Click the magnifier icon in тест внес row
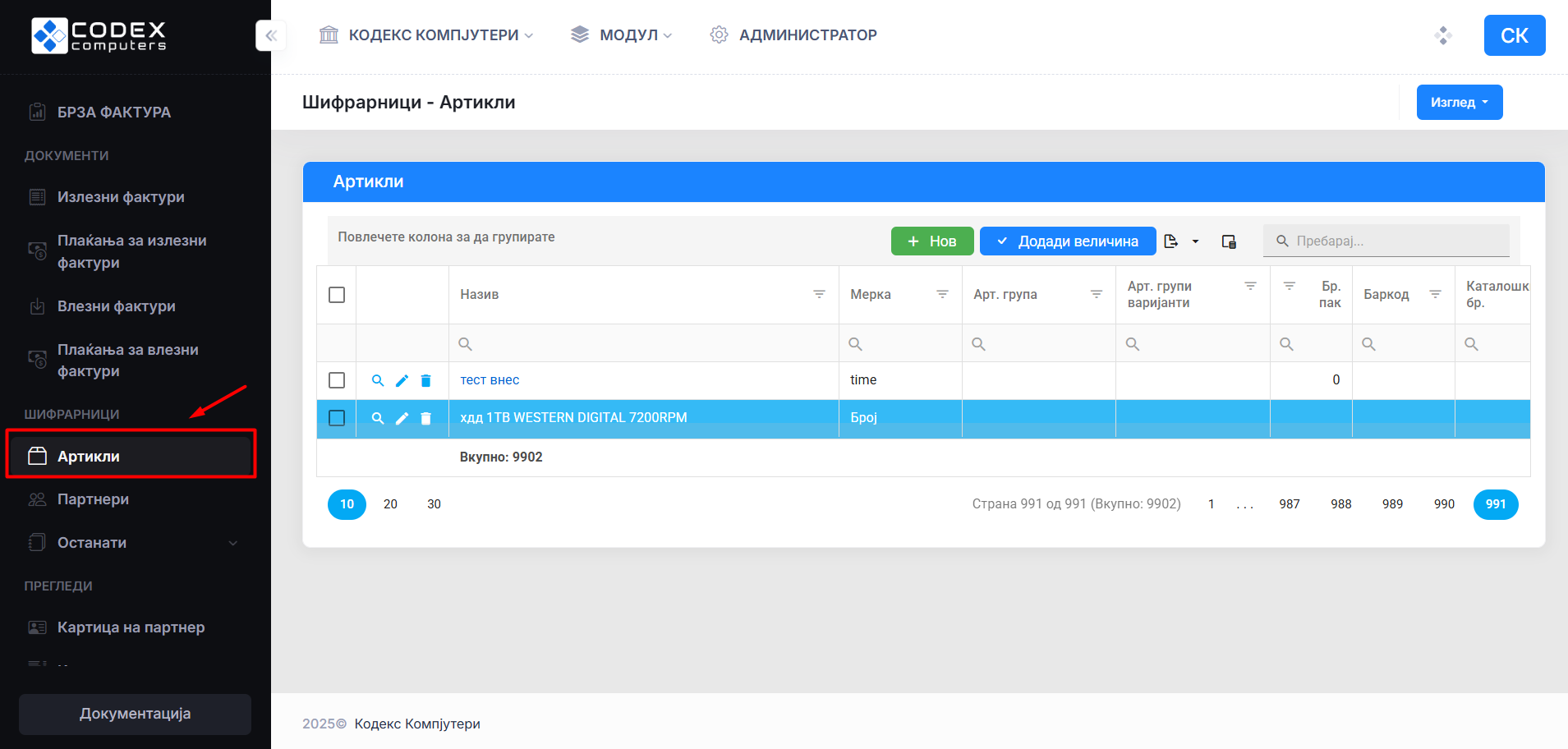Image resolution: width=1568 pixels, height=749 pixels. coord(378,380)
